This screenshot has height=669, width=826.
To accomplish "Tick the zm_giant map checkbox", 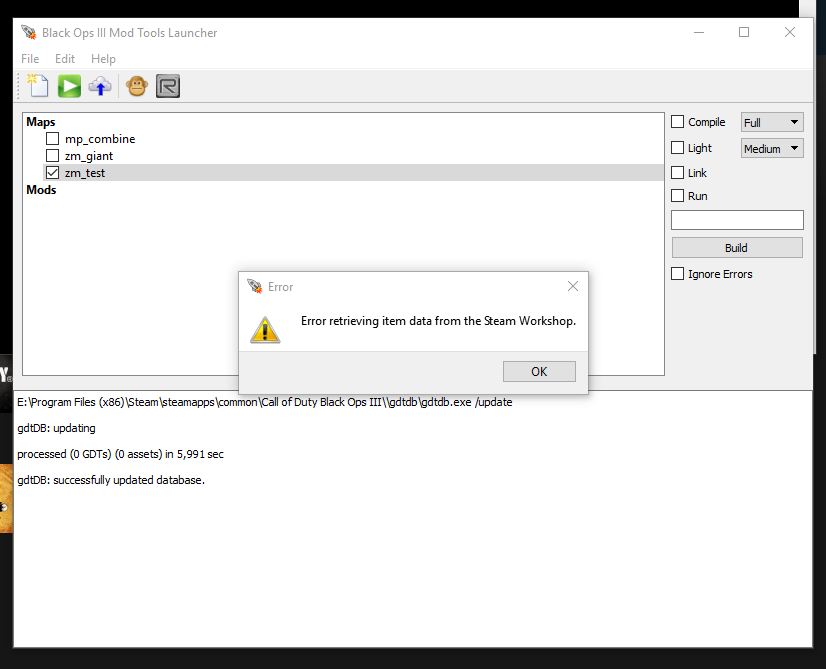I will click(x=52, y=156).
